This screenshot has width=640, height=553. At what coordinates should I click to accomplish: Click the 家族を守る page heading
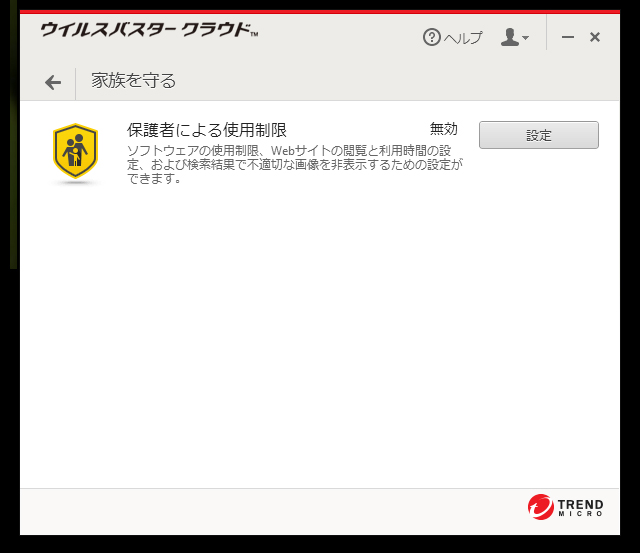point(134,82)
